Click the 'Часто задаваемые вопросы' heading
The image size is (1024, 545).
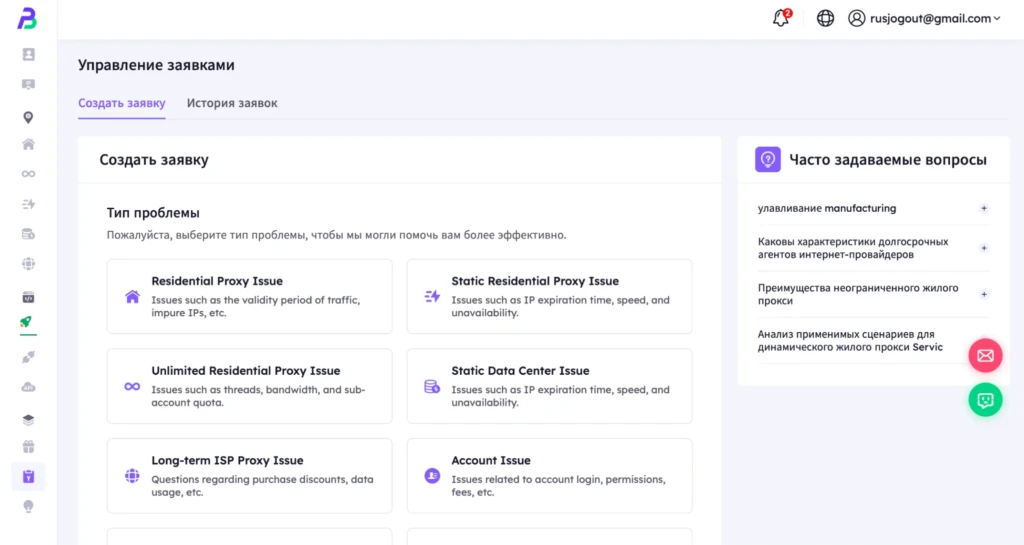888,160
